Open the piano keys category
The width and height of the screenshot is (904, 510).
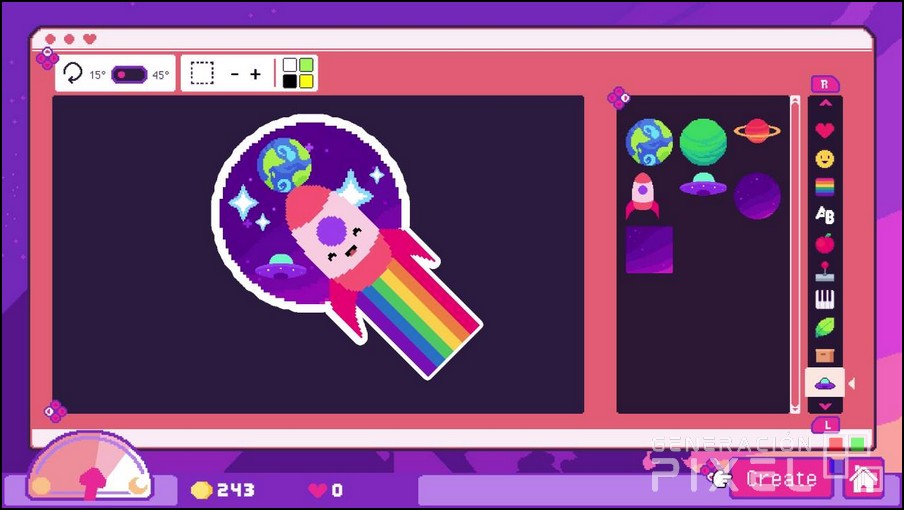pyautogui.click(x=824, y=299)
